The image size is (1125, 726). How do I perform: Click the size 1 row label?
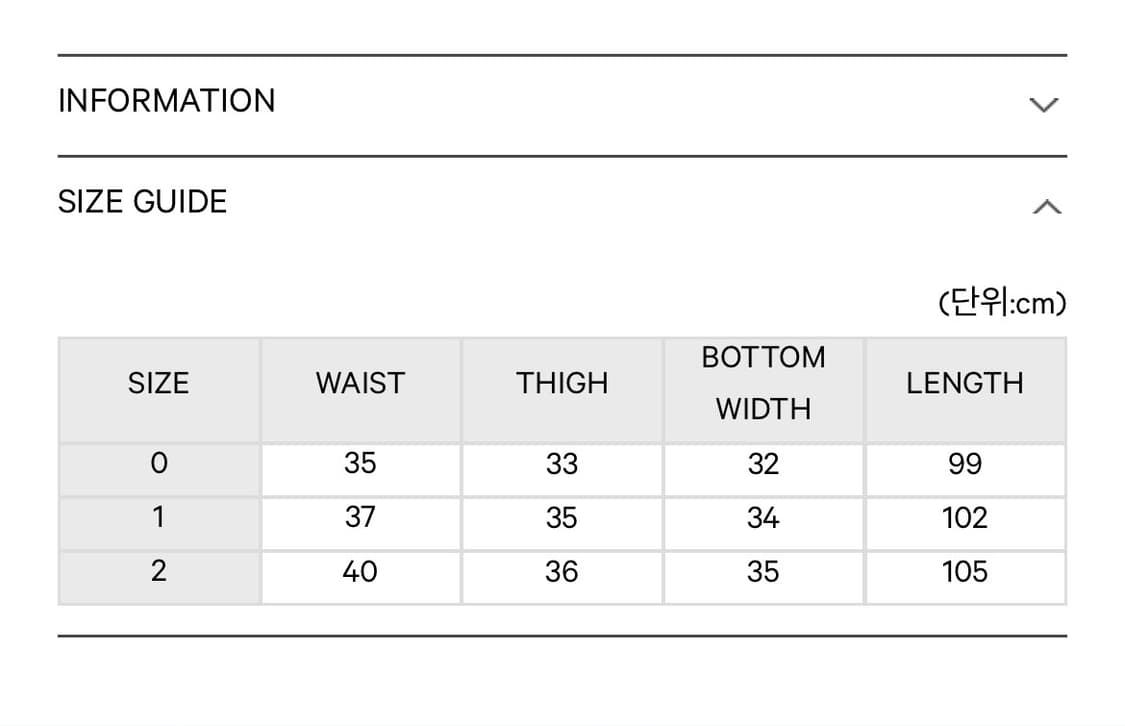coord(158,518)
